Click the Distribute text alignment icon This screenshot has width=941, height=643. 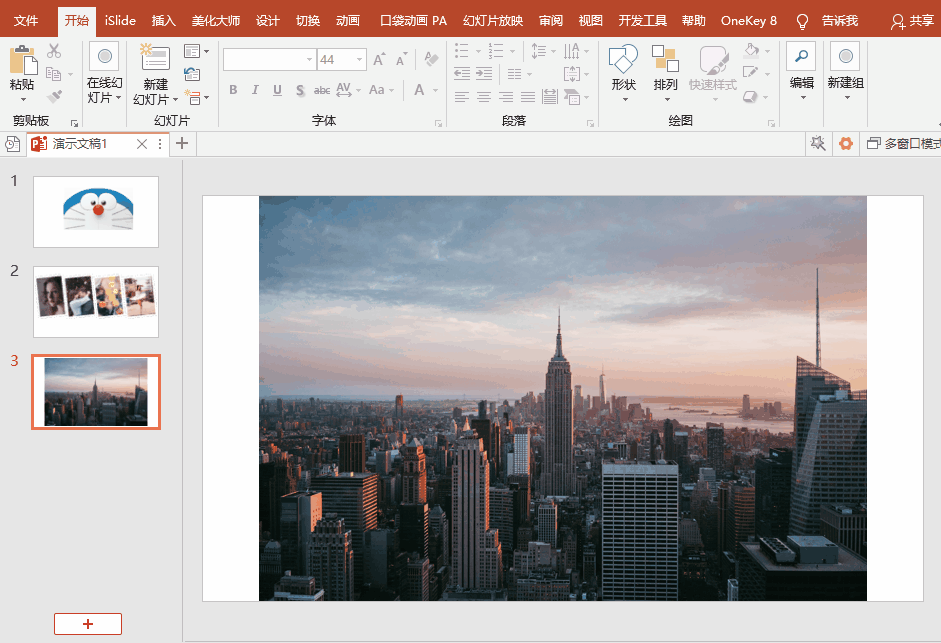tap(549, 97)
